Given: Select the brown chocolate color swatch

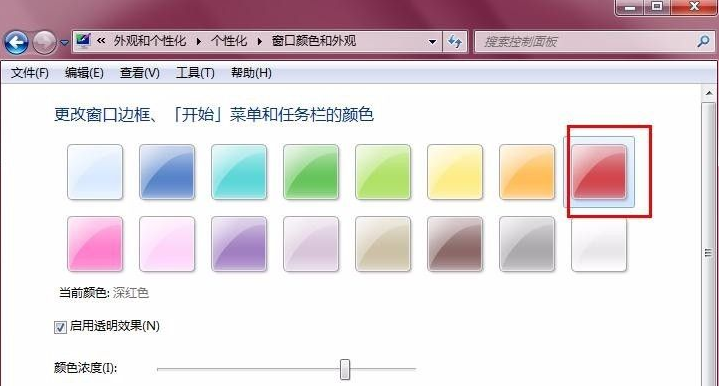Looking at the screenshot, I should (x=455, y=244).
